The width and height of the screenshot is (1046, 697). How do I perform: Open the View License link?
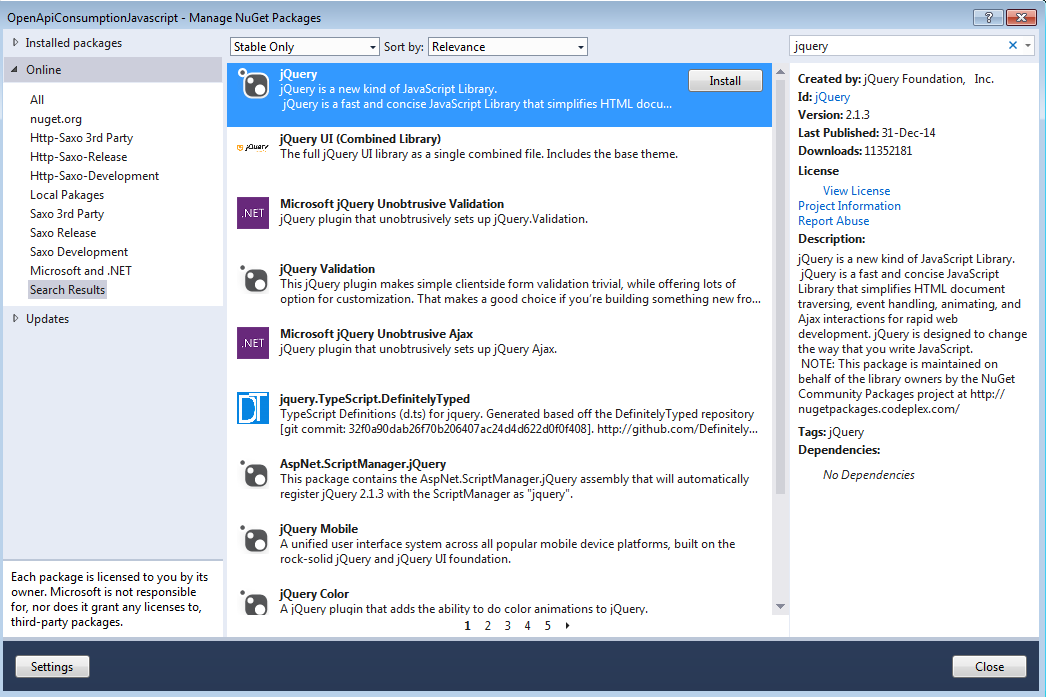point(856,191)
